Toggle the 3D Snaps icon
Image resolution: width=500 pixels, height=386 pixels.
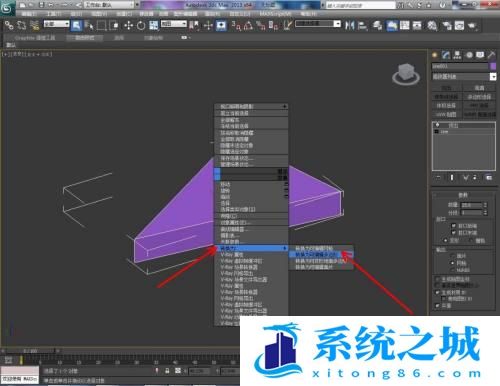coord(236,25)
